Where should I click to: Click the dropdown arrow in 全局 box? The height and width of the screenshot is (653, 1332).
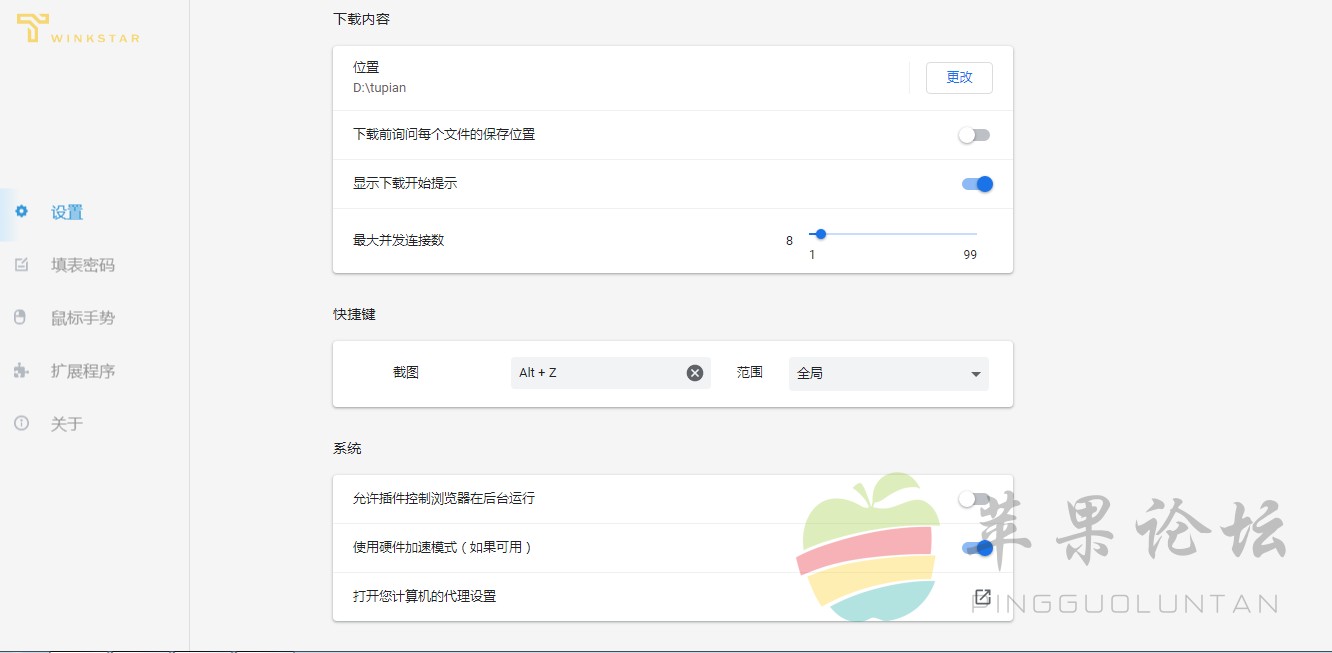(x=975, y=374)
